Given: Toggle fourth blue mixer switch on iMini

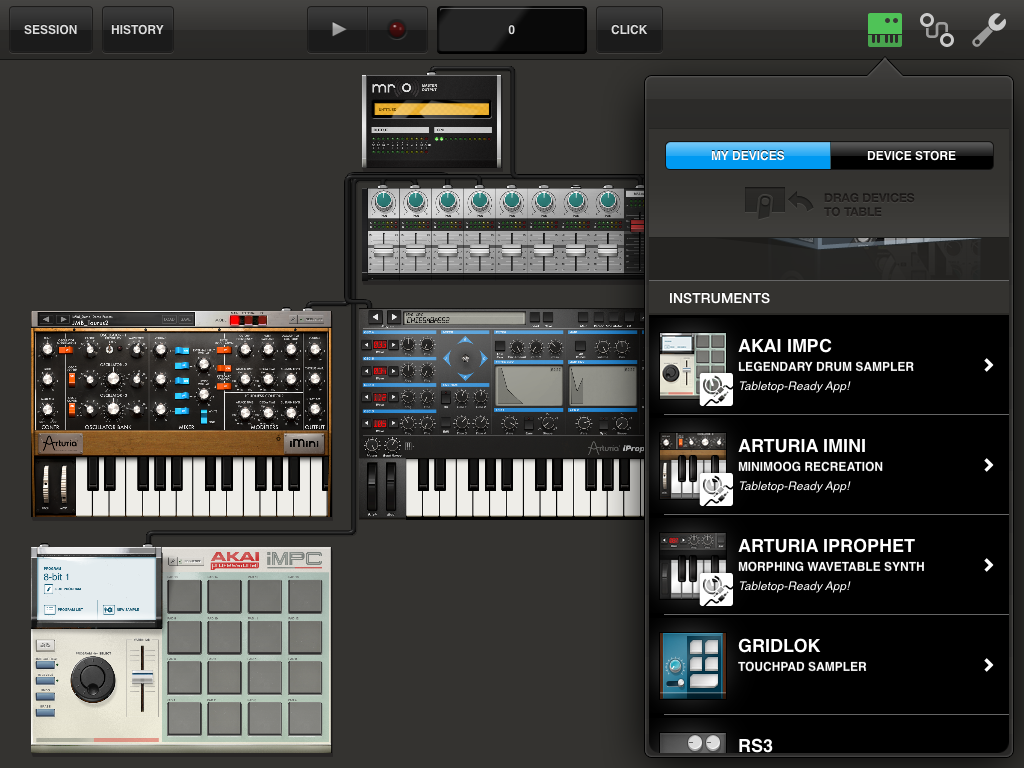Looking at the screenshot, I should click(182, 396).
